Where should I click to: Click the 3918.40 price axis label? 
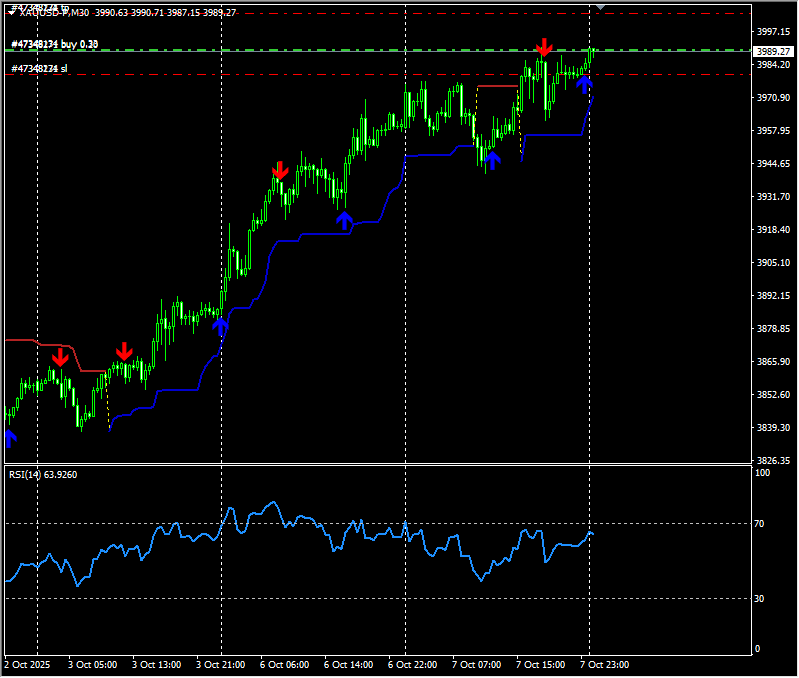point(773,230)
